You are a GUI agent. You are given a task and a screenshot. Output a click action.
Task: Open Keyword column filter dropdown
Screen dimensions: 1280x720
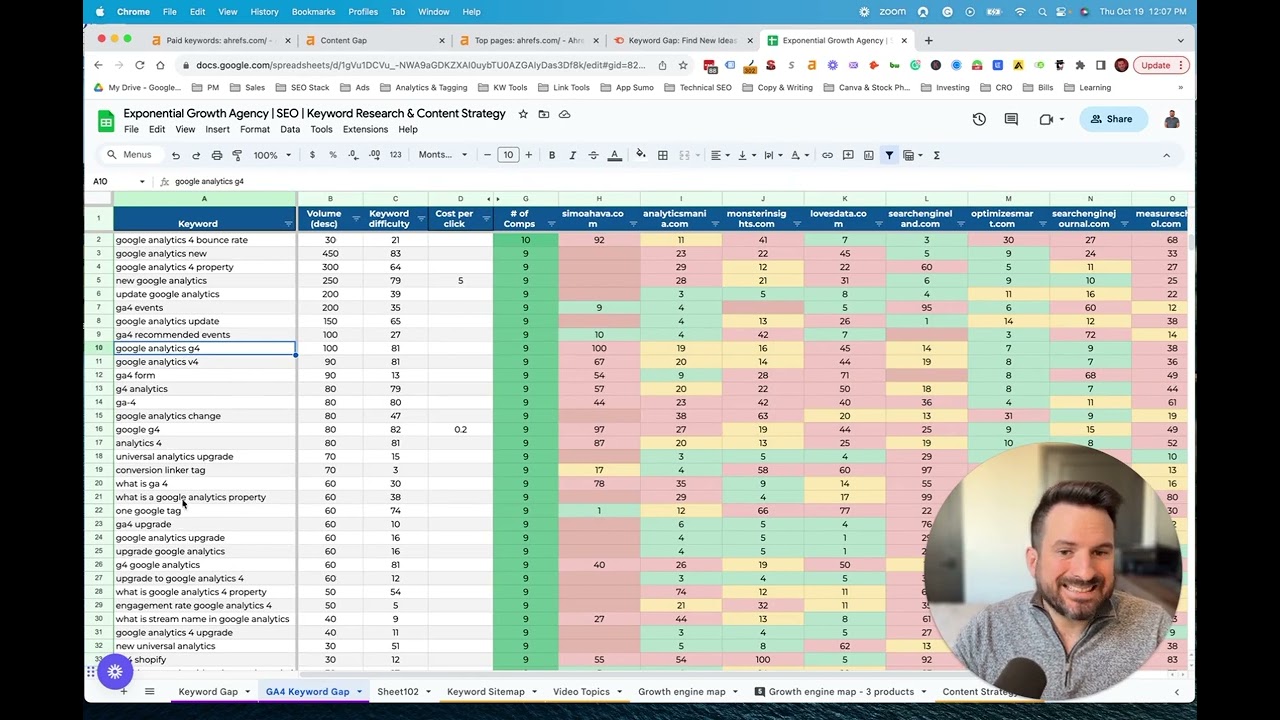tap(289, 224)
